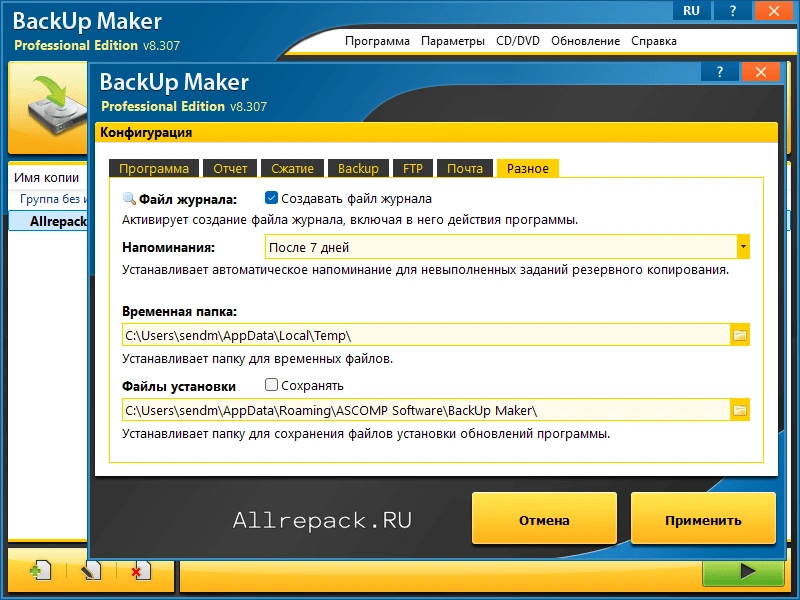Browse for temporary folder location
Screen dimensions: 800x600
point(740,335)
